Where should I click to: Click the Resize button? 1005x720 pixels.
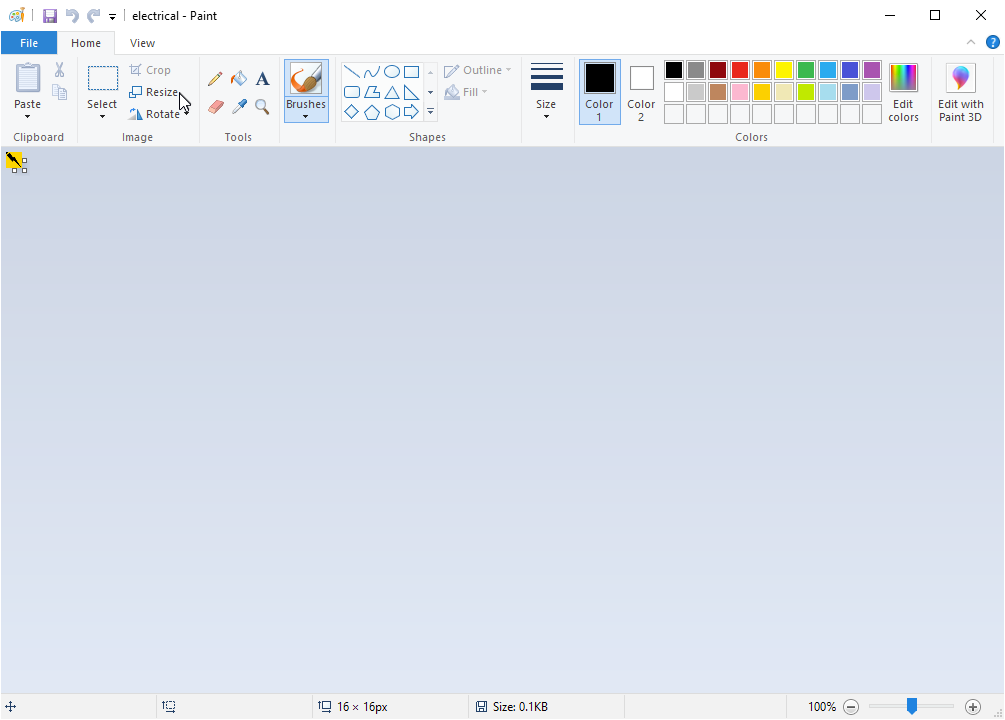pos(154,92)
